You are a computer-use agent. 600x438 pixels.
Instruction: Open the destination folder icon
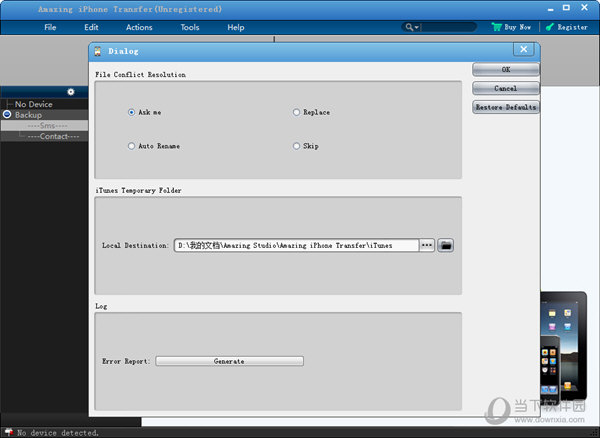pyautogui.click(x=445, y=245)
